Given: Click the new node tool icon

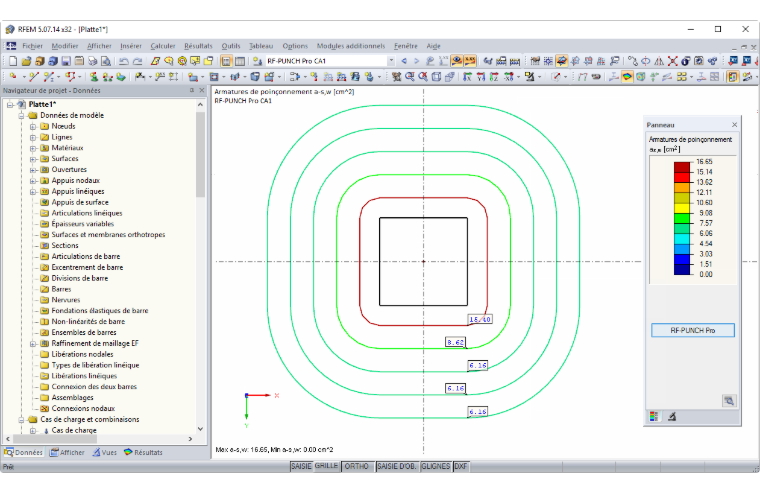Looking at the screenshot, I should coord(13,77).
